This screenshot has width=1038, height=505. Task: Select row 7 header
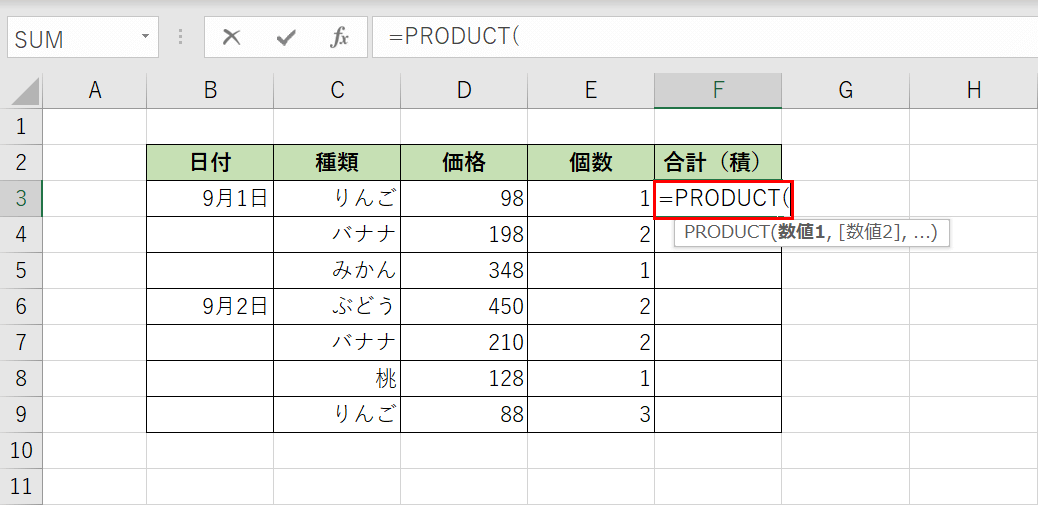click(21, 342)
